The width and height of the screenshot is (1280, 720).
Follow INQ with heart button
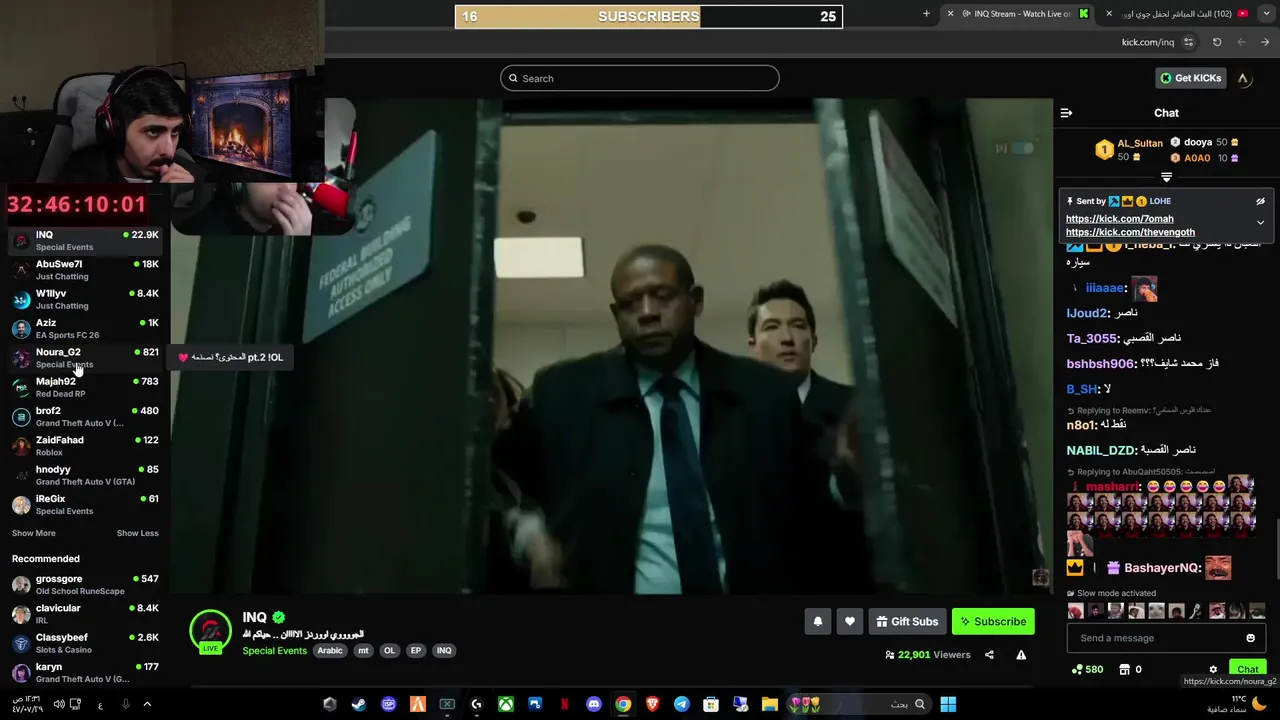[850, 622]
